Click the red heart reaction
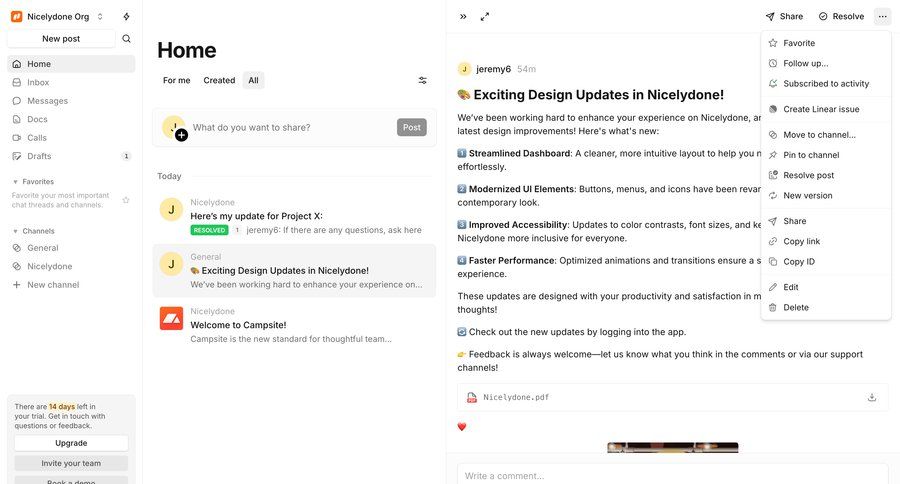 [x=462, y=427]
